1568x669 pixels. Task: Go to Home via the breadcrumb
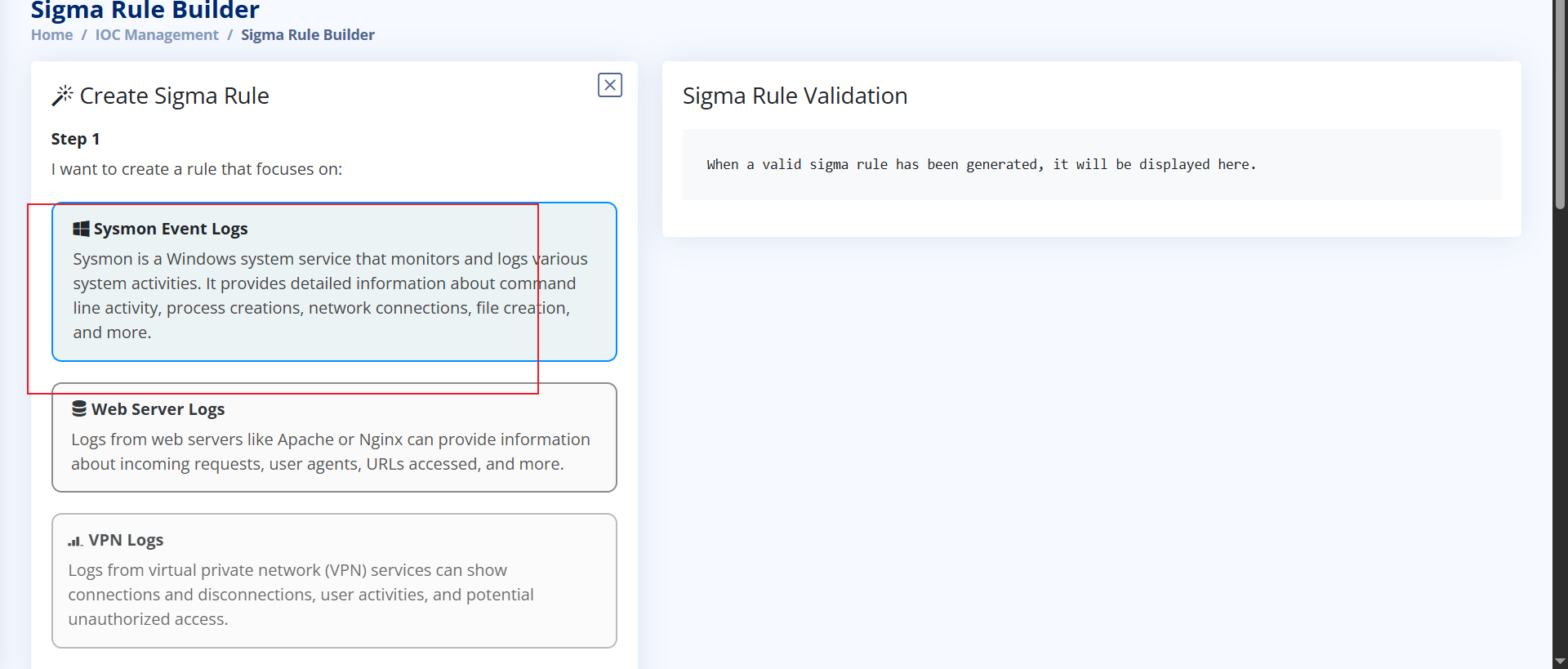[x=51, y=35]
